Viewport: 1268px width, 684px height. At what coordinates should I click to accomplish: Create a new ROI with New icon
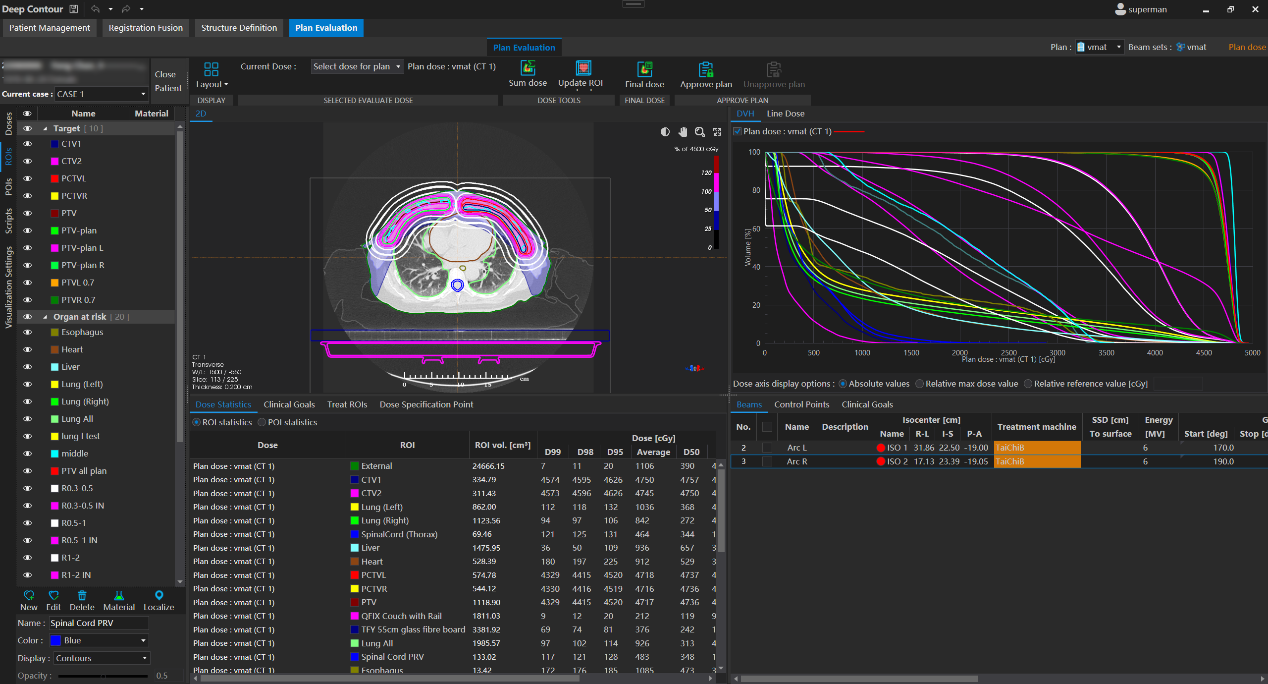coord(29,595)
